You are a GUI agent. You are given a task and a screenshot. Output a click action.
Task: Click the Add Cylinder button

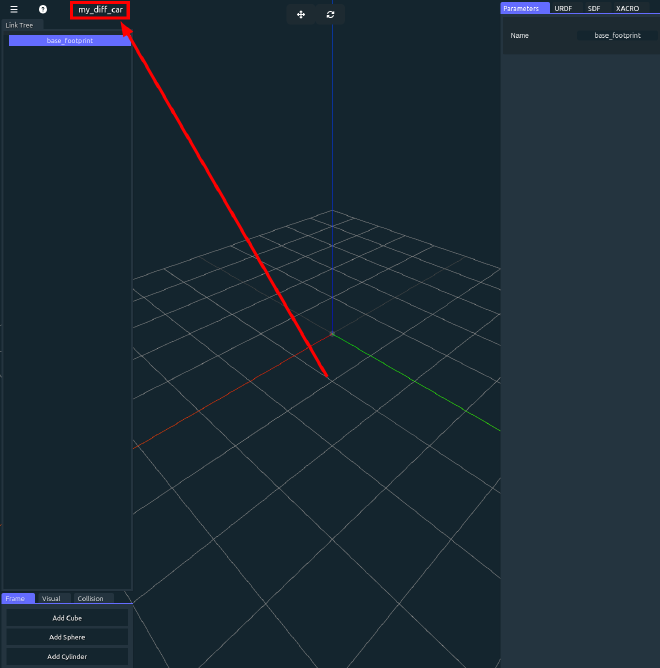pos(67,656)
